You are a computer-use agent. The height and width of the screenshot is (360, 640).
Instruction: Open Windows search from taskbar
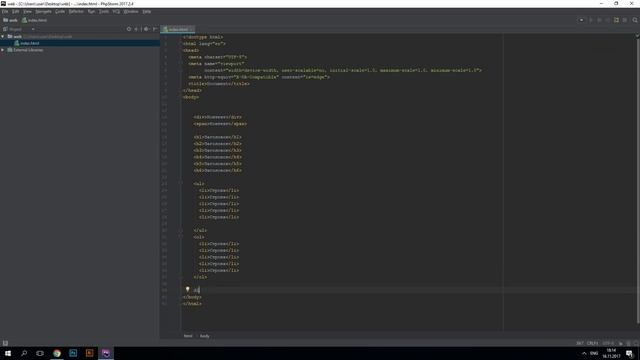pyautogui.click(x=24, y=353)
